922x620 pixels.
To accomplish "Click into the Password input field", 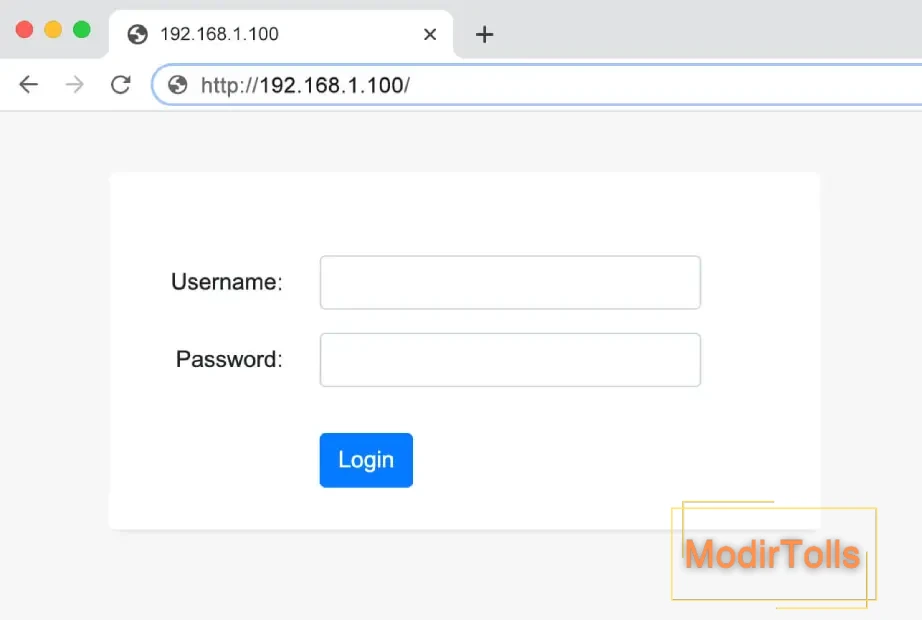I will point(510,359).
